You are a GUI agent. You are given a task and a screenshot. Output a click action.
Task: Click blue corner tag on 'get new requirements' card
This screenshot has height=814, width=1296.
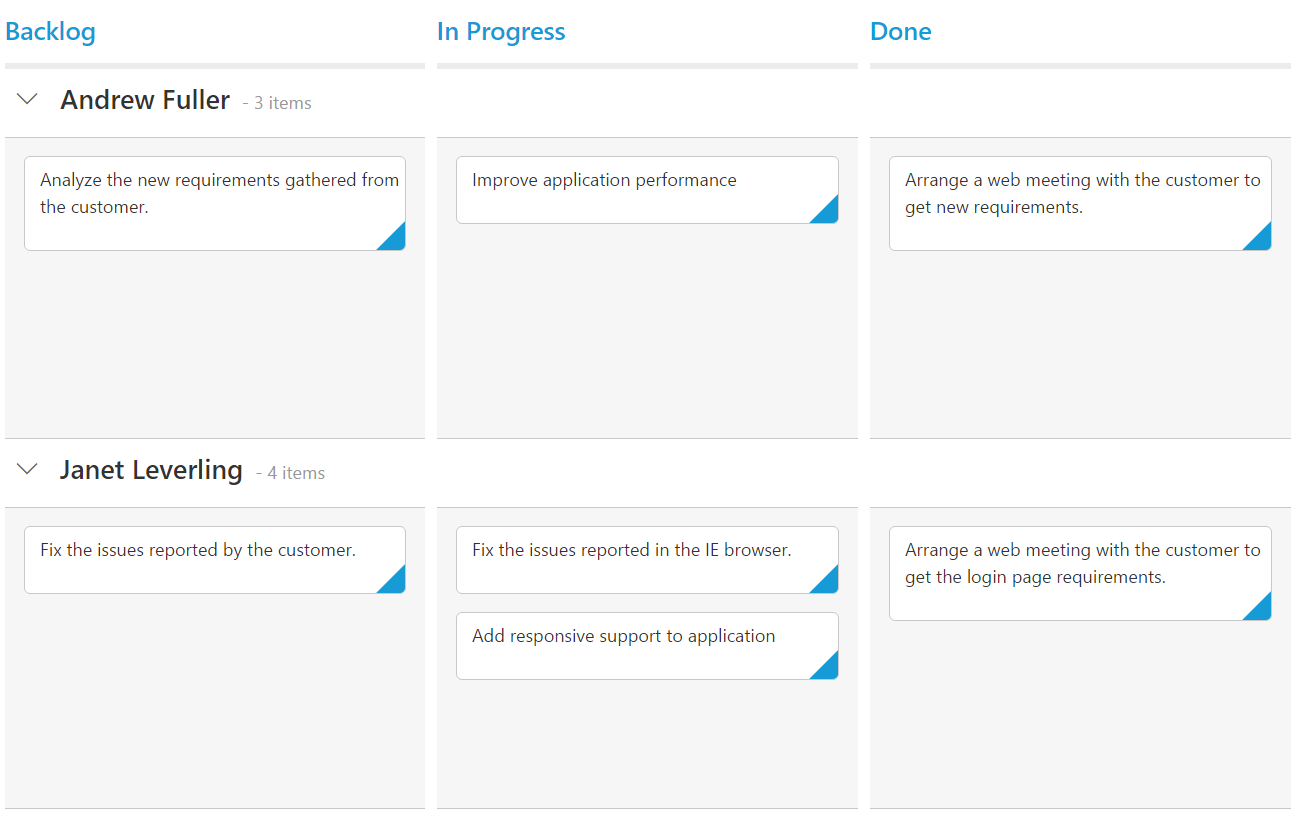[1261, 240]
